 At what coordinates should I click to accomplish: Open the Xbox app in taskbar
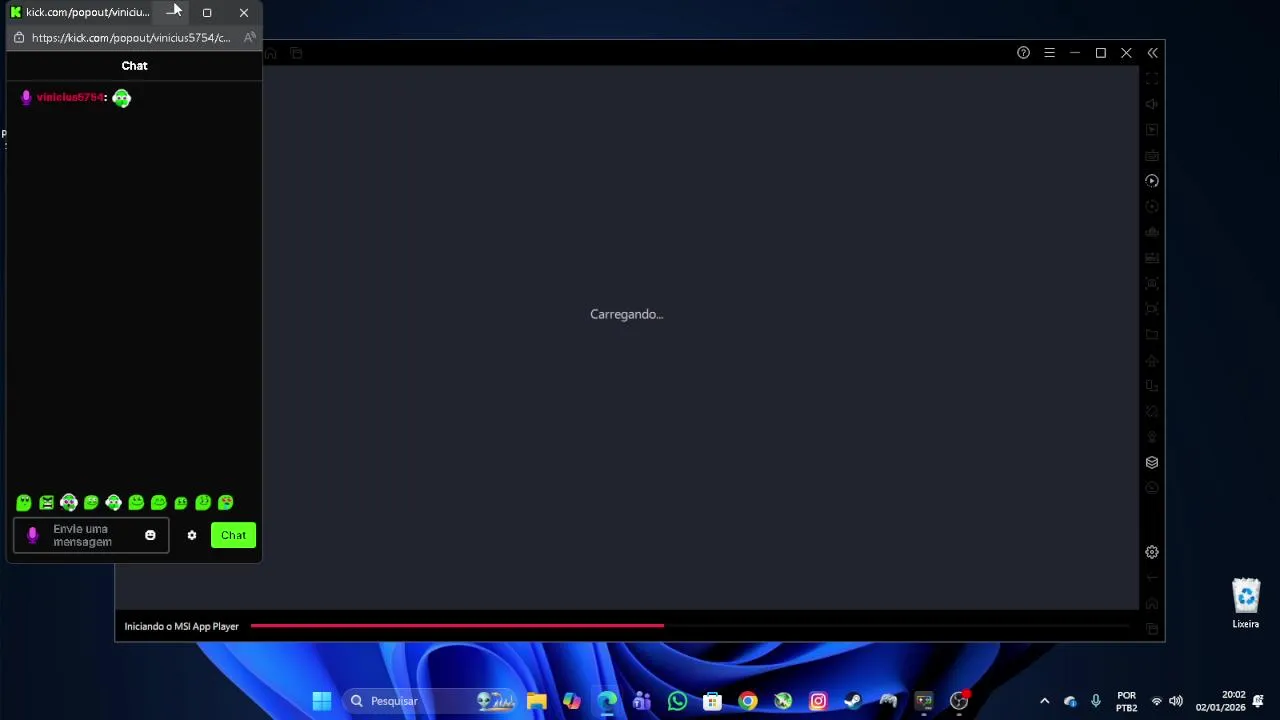click(783, 701)
